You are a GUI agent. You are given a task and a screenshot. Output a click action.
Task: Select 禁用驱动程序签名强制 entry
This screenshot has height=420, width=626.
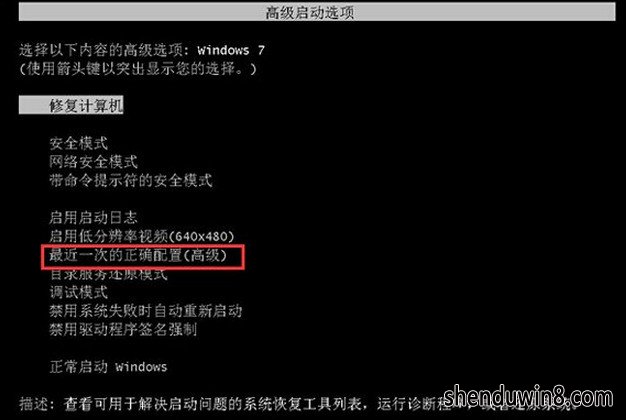tap(123, 329)
